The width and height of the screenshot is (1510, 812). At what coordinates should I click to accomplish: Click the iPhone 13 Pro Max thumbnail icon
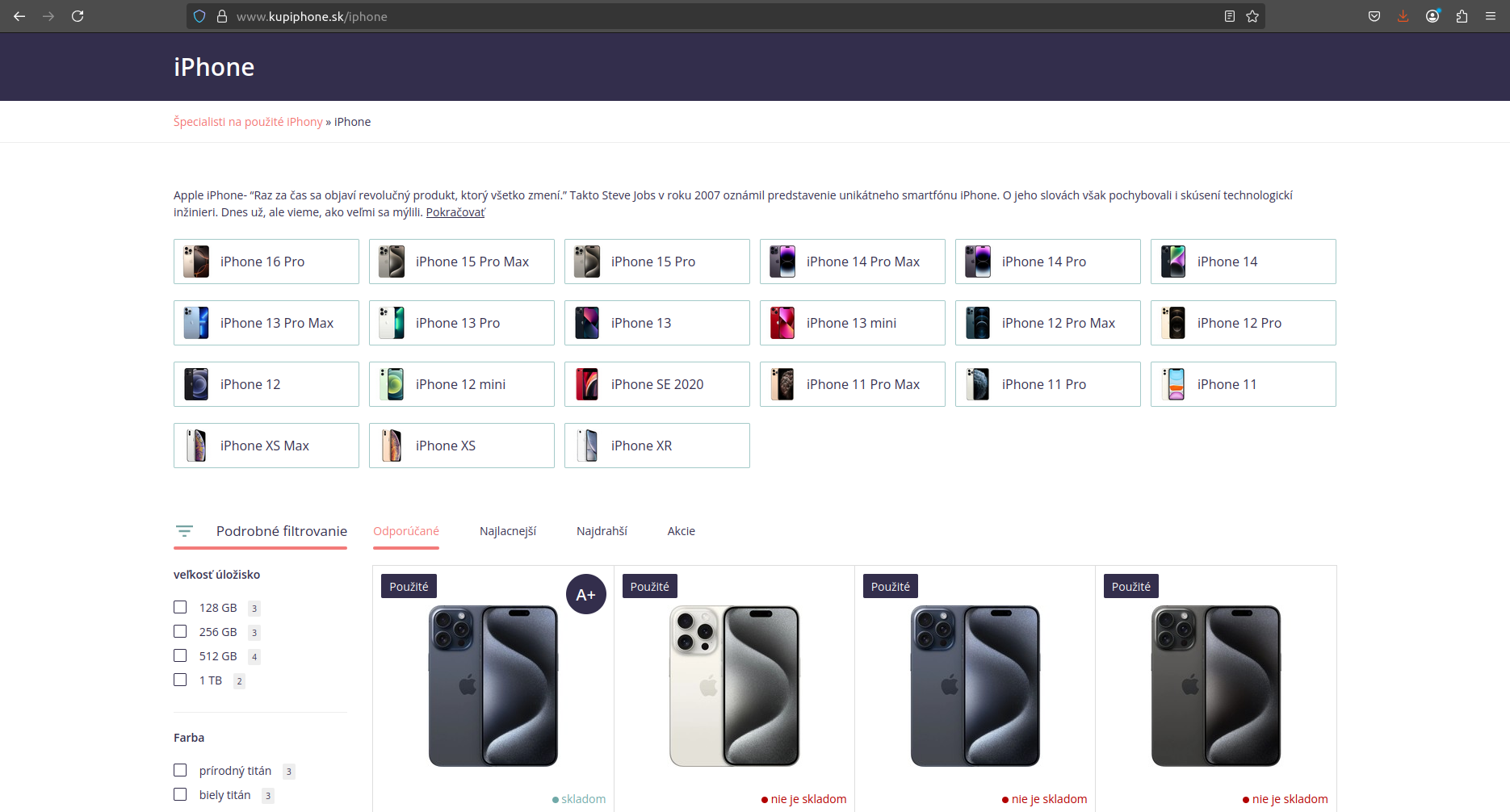(x=196, y=323)
